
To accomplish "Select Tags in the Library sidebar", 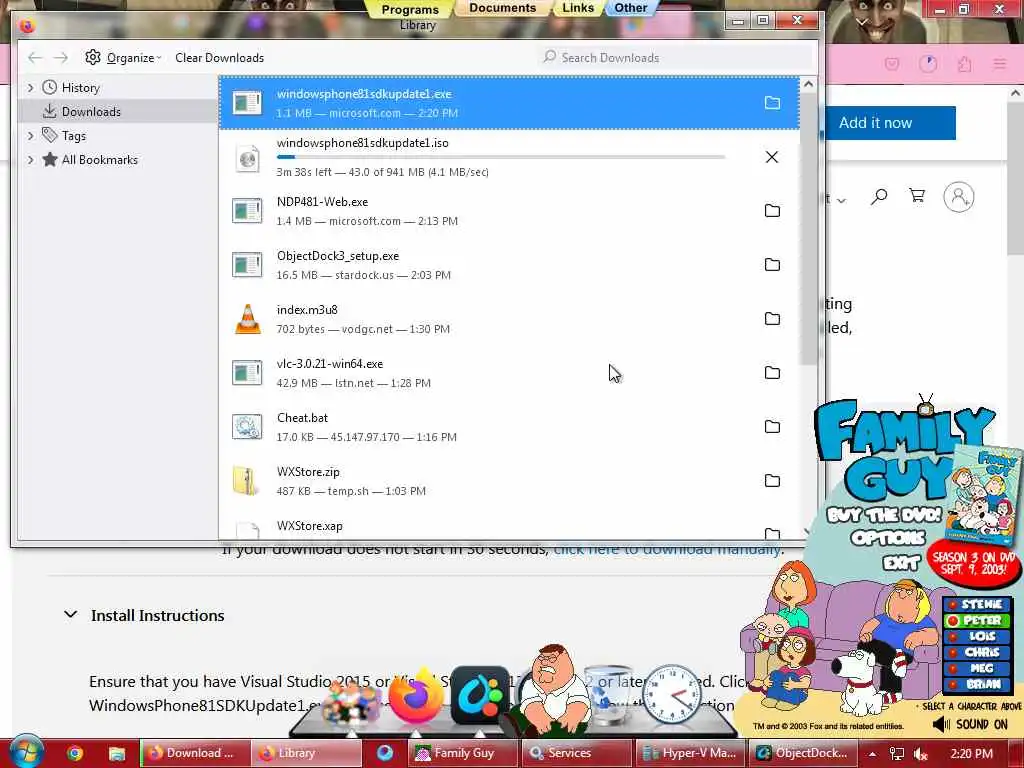I will tap(74, 136).
